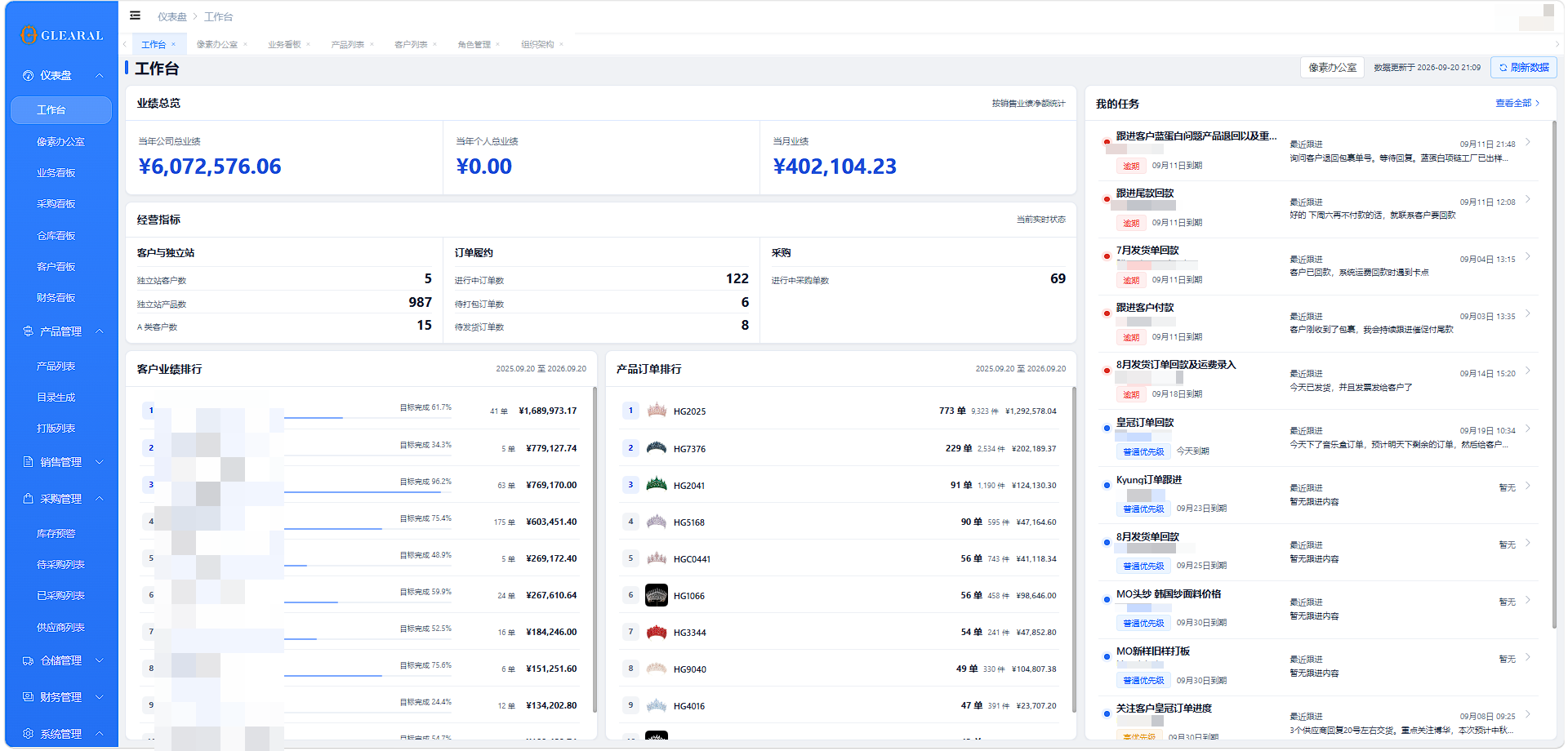
Task: Close the 角色管理 tab
Action: coord(497,45)
